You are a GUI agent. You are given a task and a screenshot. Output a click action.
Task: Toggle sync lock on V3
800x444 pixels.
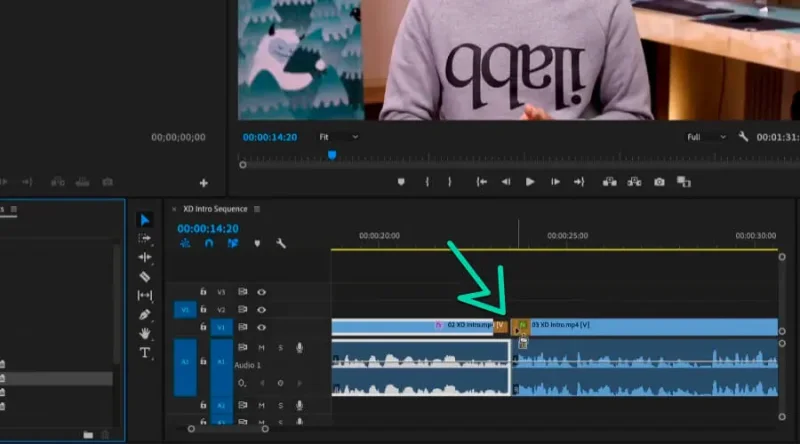point(243,292)
